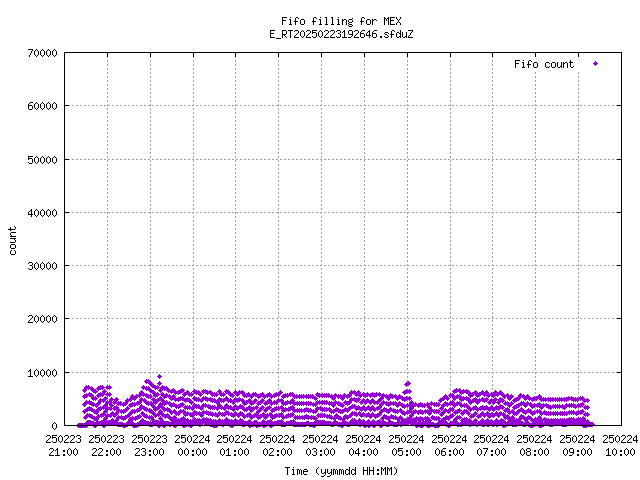The width and height of the screenshot is (640, 480).
Task: Click the y-axis value 70000
Action: 42,53
